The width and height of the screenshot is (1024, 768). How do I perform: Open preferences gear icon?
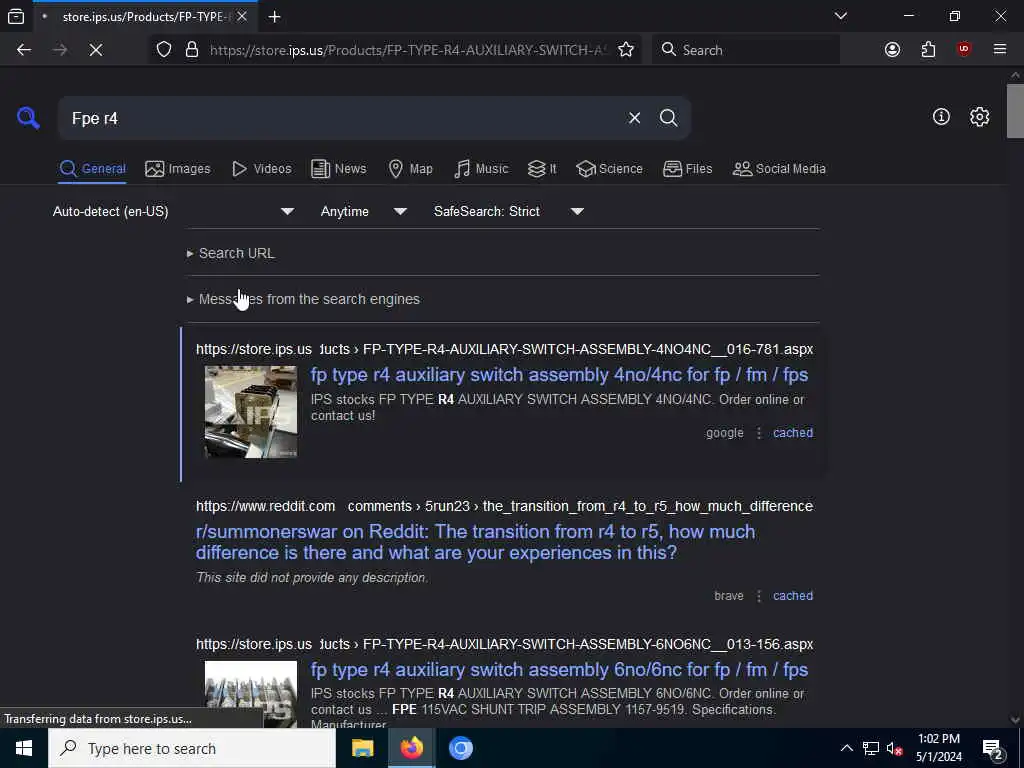coord(979,117)
